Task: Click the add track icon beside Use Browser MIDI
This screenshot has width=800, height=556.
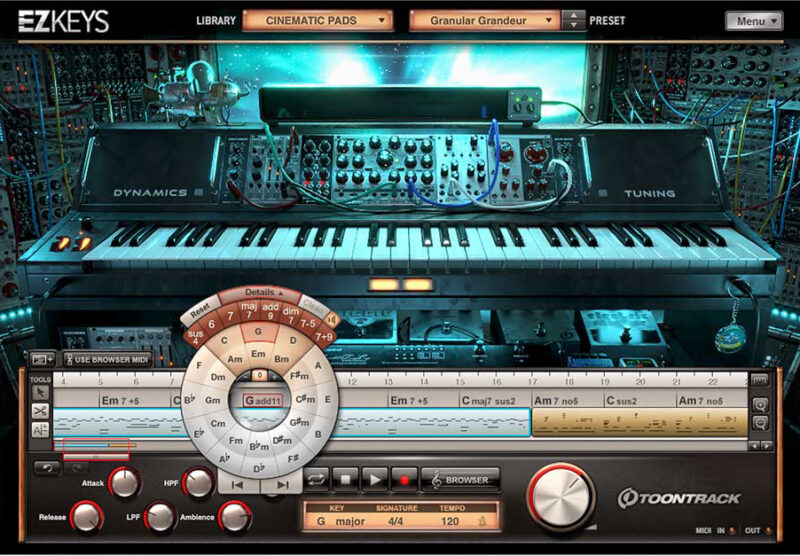Action: point(42,360)
